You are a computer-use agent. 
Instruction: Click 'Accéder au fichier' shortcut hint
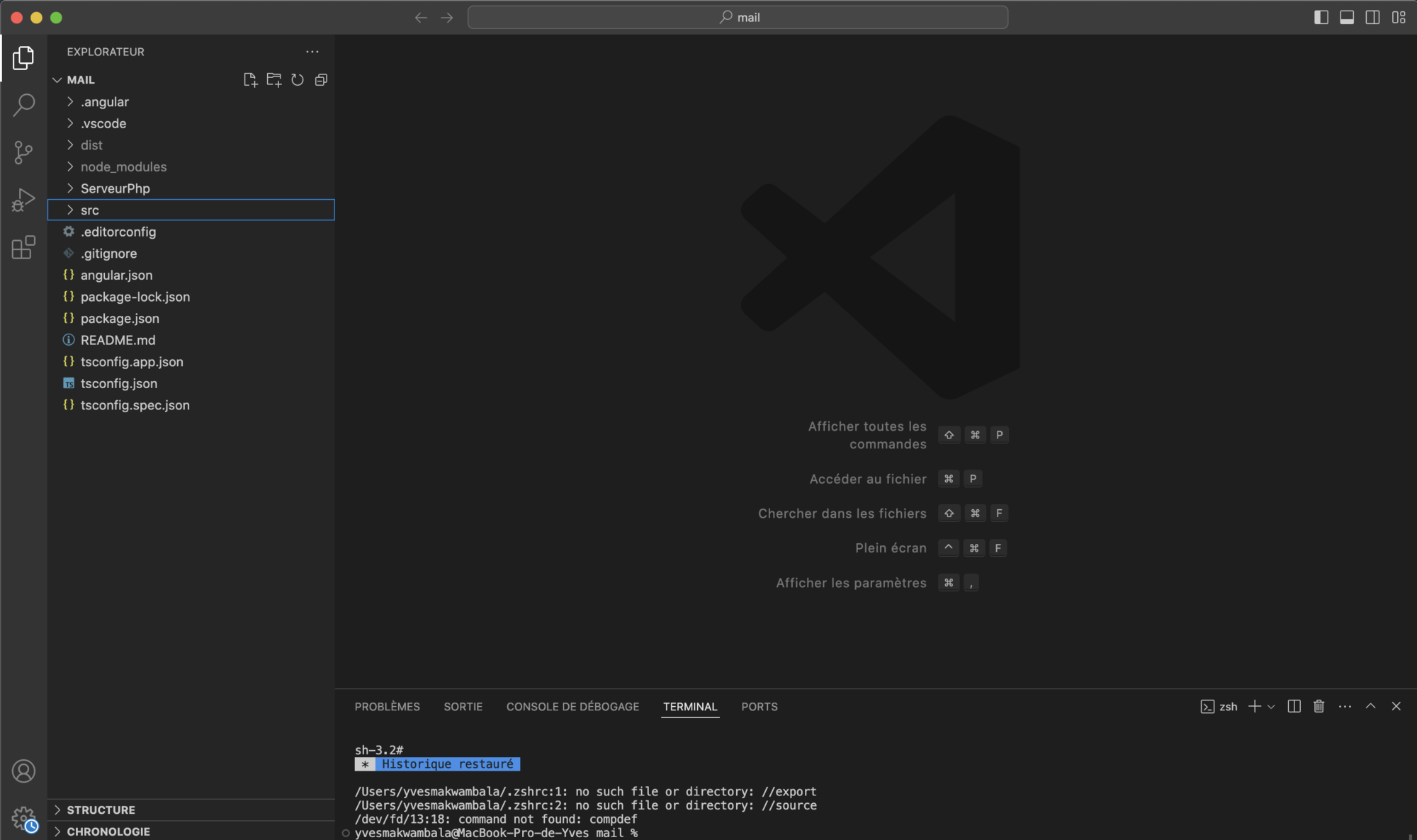(868, 479)
